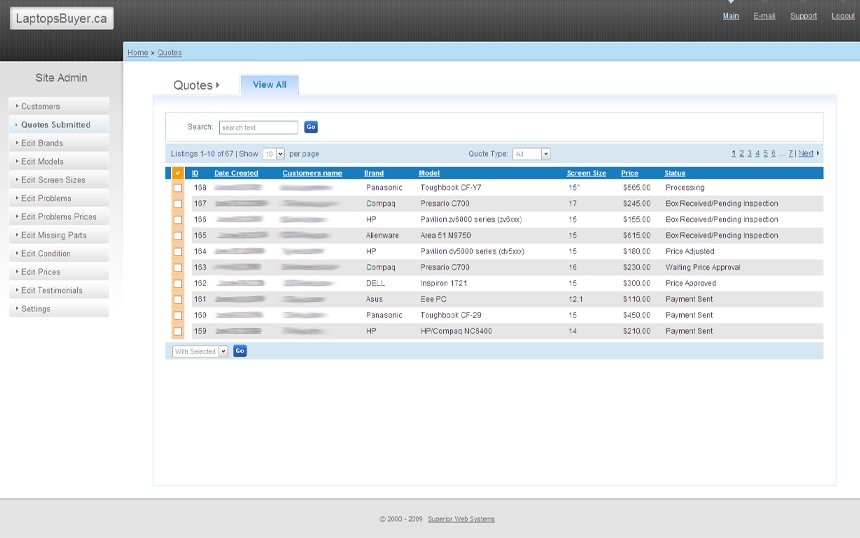
Task: Click the Quotes heading tab
Action: (x=196, y=86)
